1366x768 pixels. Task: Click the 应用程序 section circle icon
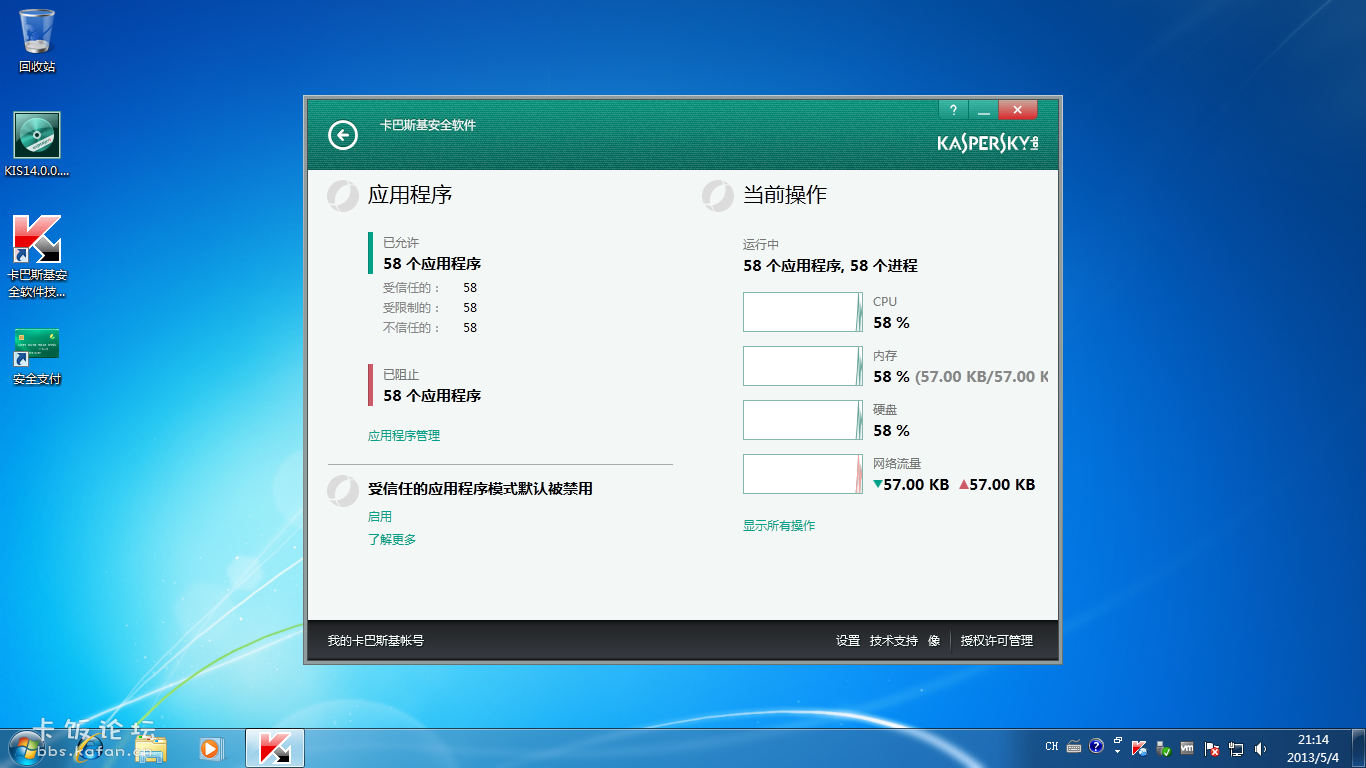(x=343, y=195)
